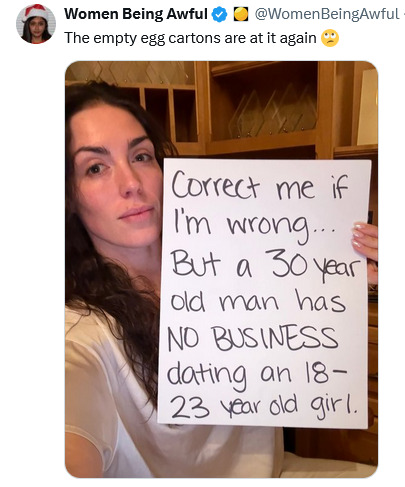Click the gold square affiliate badge
Image resolution: width=405 pixels, height=487 pixels.
tap(241, 14)
